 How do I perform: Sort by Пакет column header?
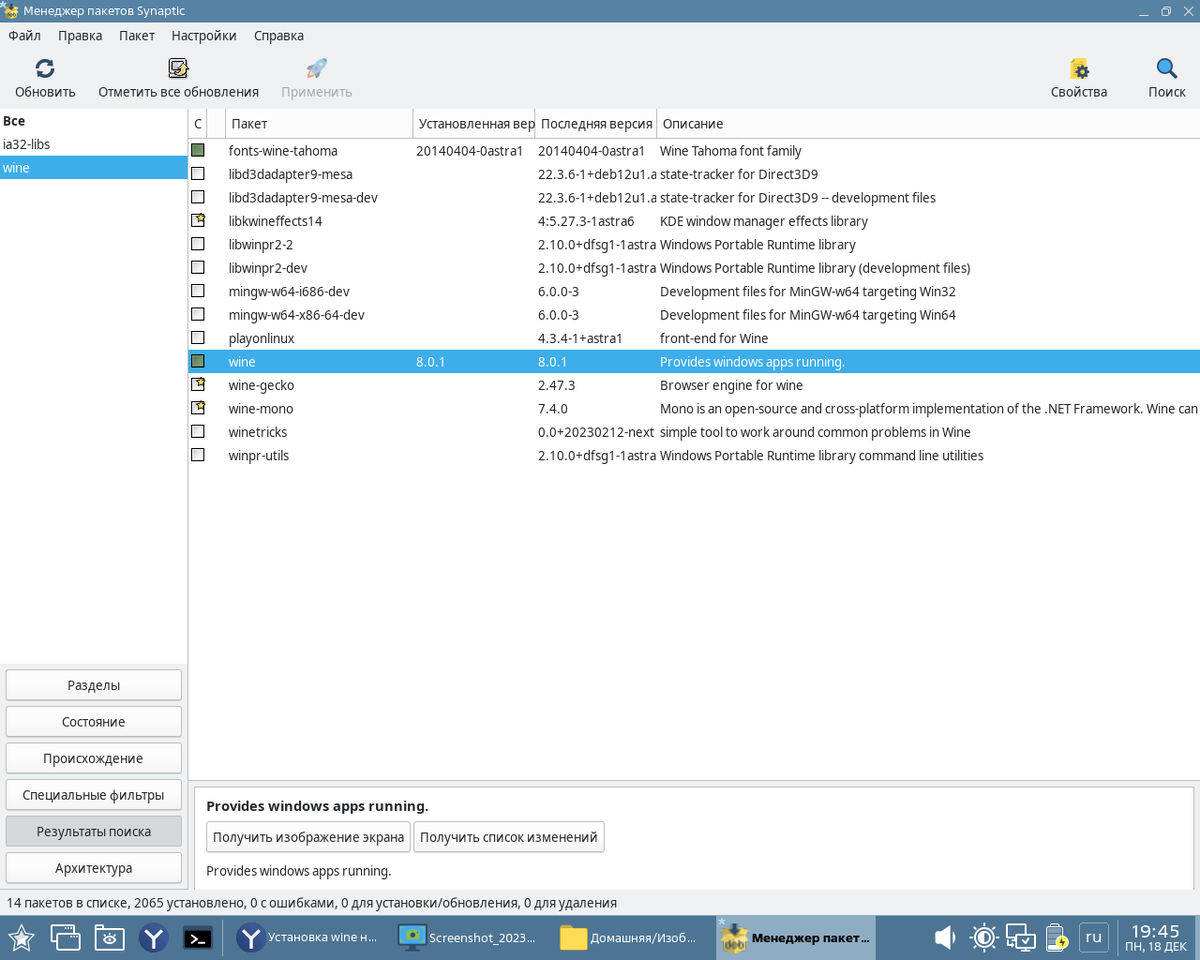[319, 124]
